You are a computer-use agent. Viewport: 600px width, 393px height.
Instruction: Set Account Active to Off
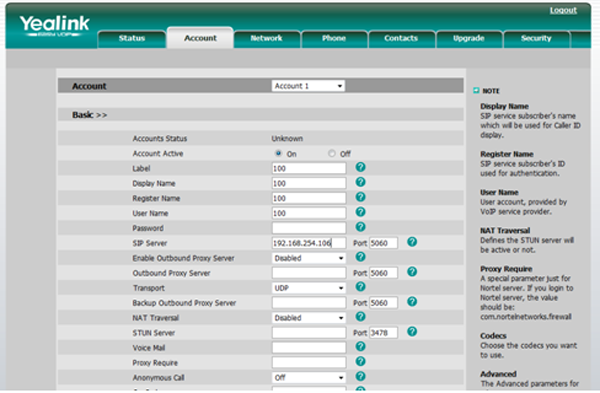click(x=331, y=153)
